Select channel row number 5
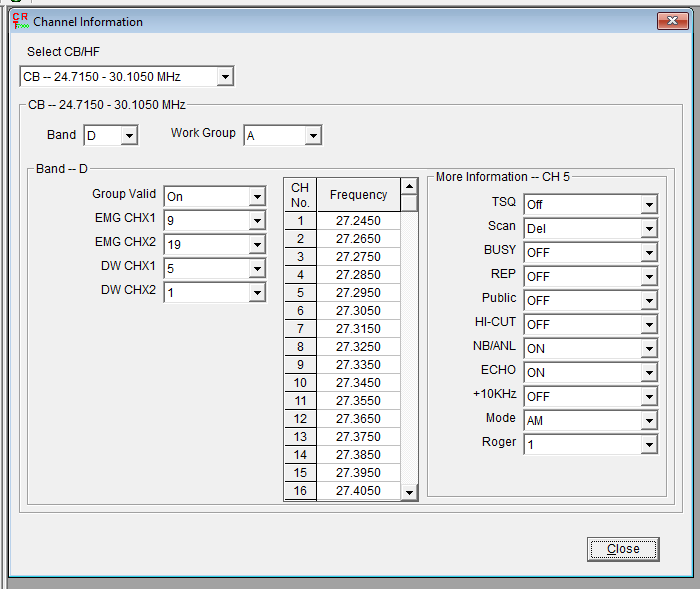Screen dimensions: 700x589 click(300, 293)
